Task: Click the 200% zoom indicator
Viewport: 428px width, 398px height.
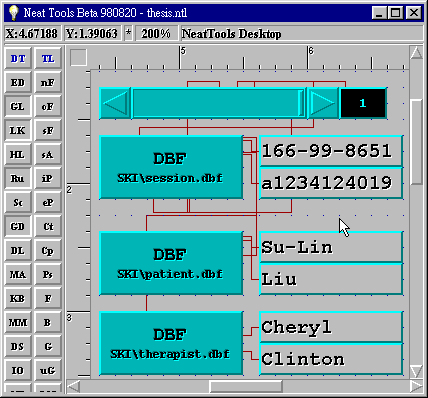Action: [156, 34]
